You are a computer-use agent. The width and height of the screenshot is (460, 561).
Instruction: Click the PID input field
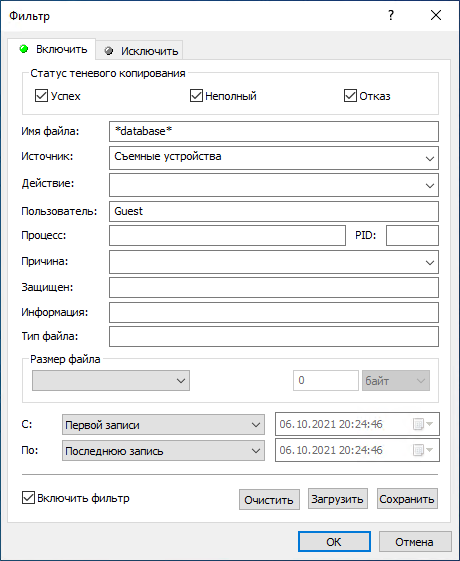(412, 235)
